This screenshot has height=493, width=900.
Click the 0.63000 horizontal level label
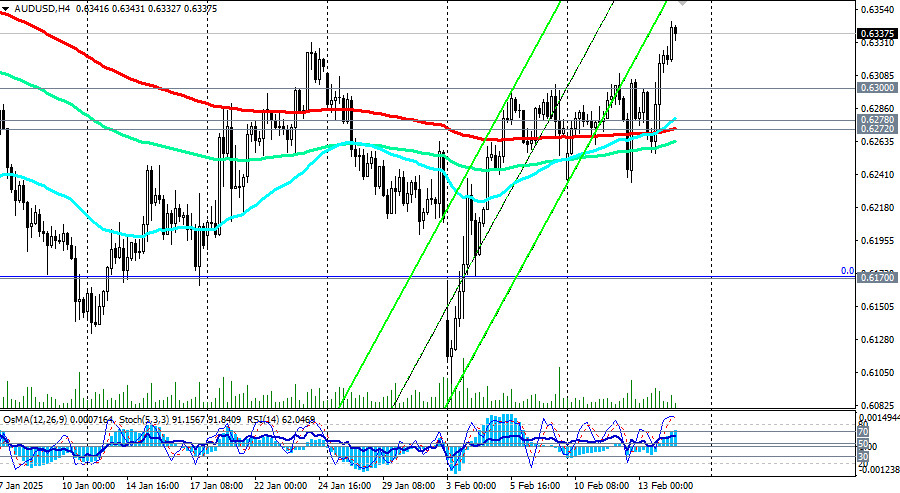point(877,88)
